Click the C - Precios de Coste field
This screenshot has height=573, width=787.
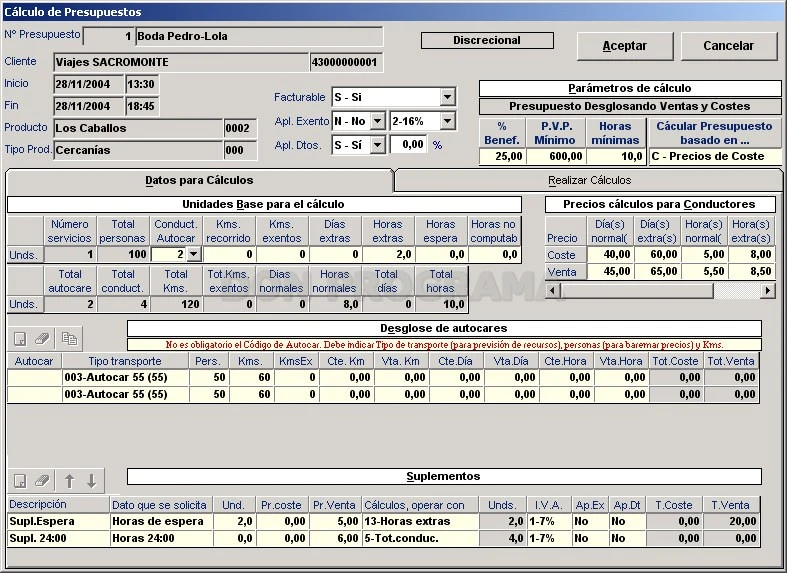pyautogui.click(x=715, y=156)
